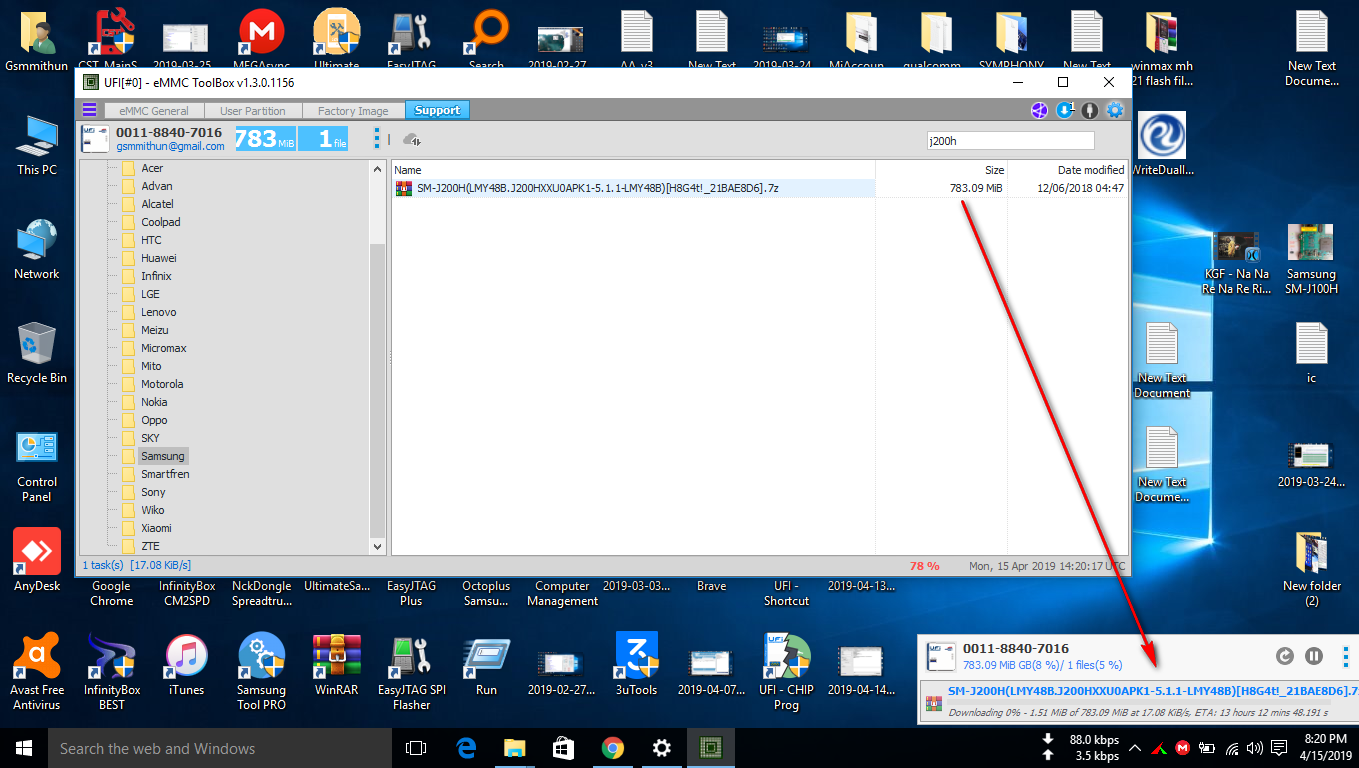This screenshot has width=1359, height=768.
Task: Select the New folder (2) desktop icon
Action: click(x=1311, y=569)
